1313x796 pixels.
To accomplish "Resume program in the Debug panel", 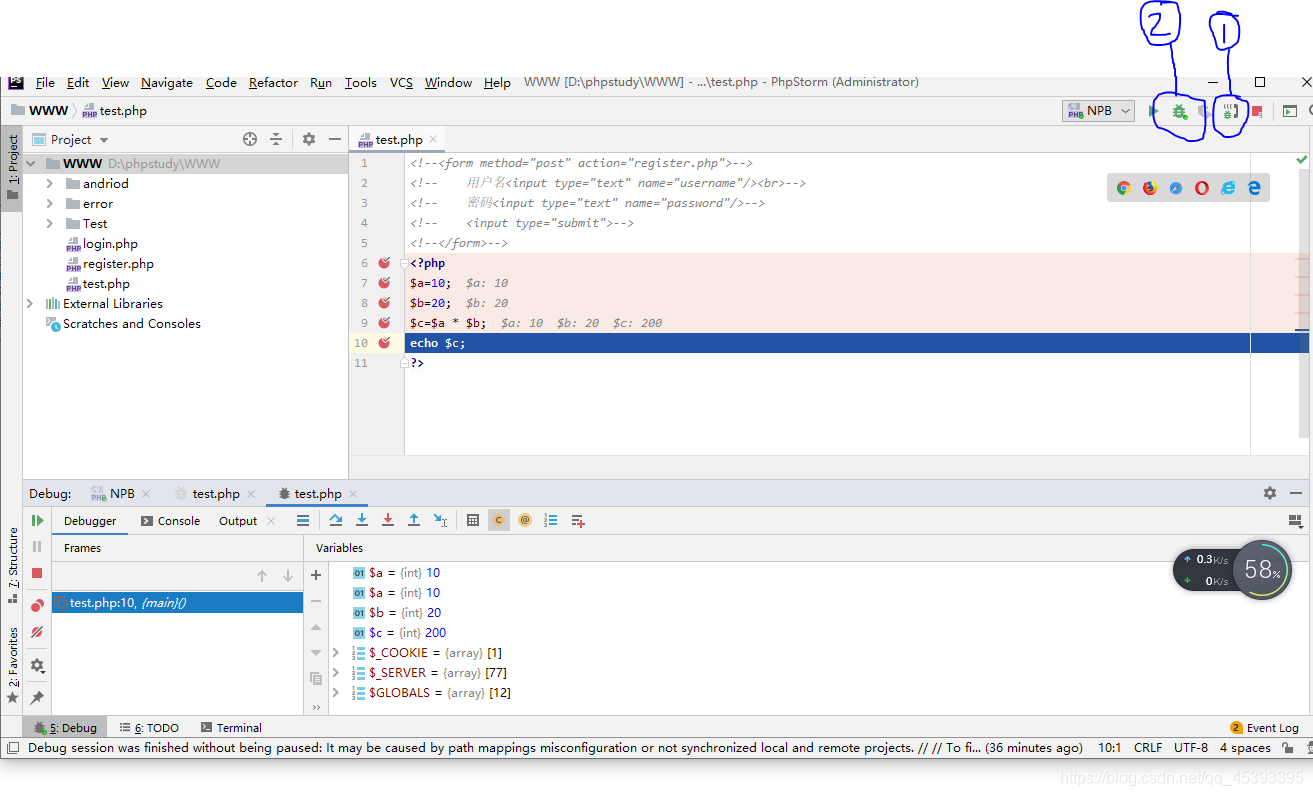I will (x=37, y=520).
